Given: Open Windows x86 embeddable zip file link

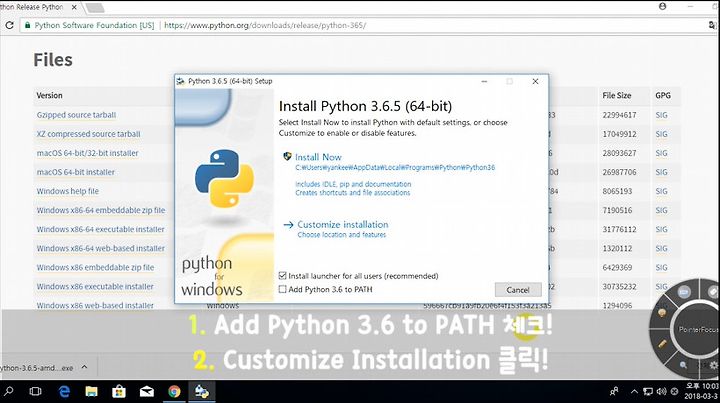Looking at the screenshot, I should click(x=96, y=267).
